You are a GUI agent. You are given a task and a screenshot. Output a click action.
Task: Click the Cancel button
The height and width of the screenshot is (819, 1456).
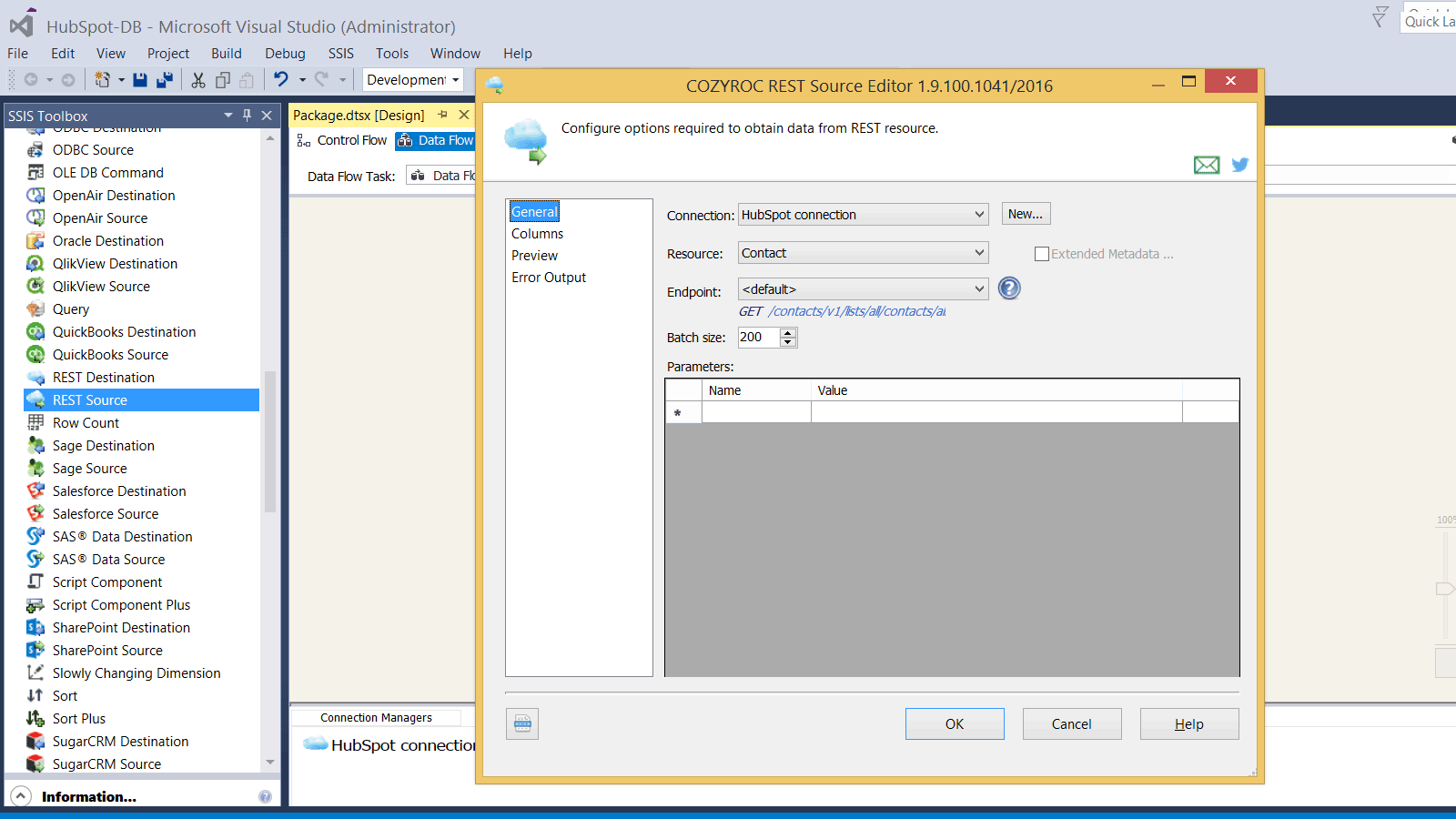1072,724
